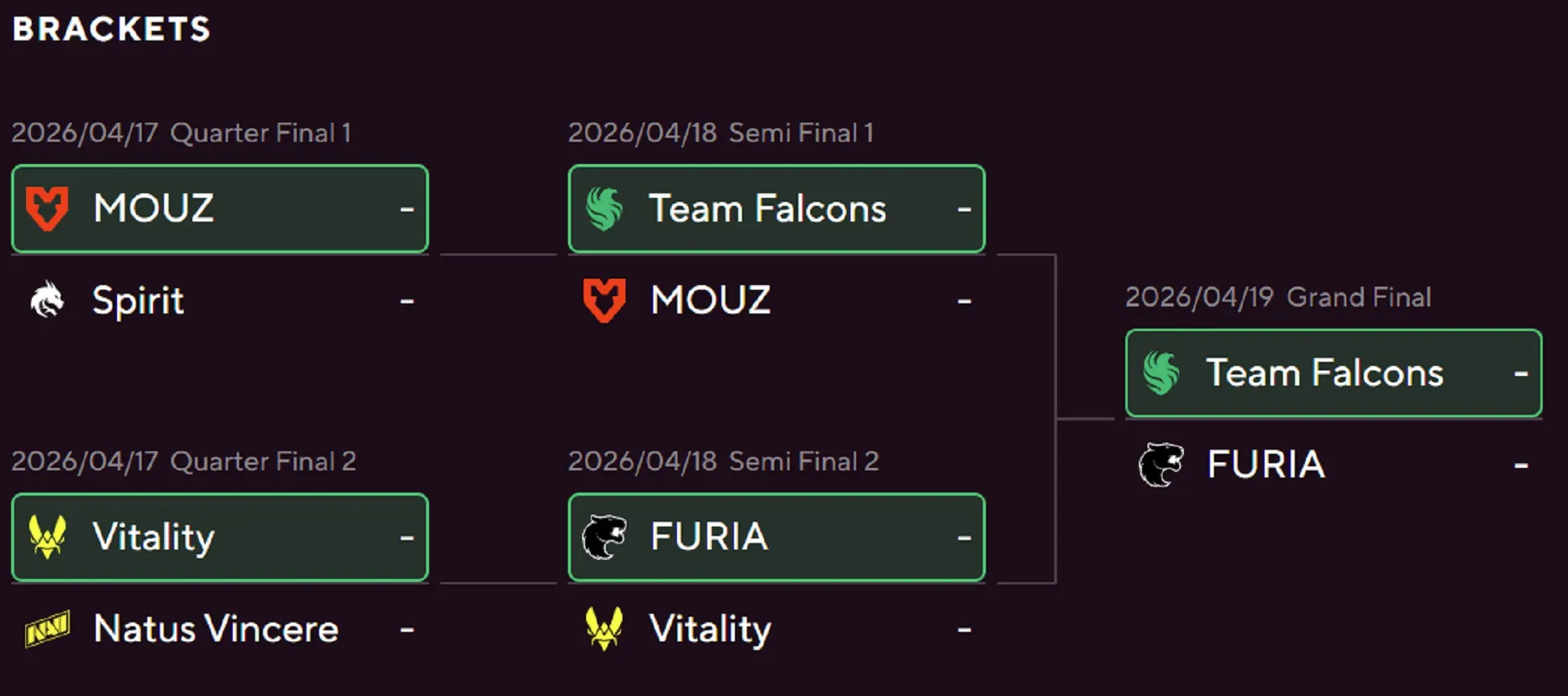Click the Team Falcons logo in Grand Final
Image resolution: width=1568 pixels, height=696 pixels.
click(1163, 373)
